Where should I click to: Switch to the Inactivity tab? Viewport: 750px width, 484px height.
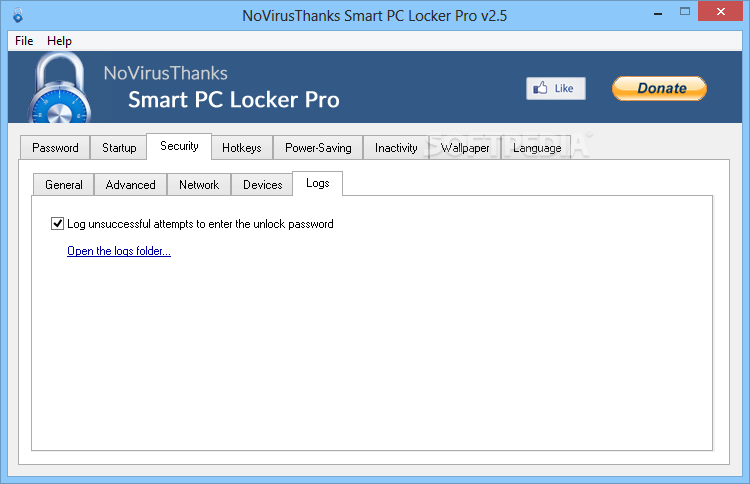pos(396,148)
